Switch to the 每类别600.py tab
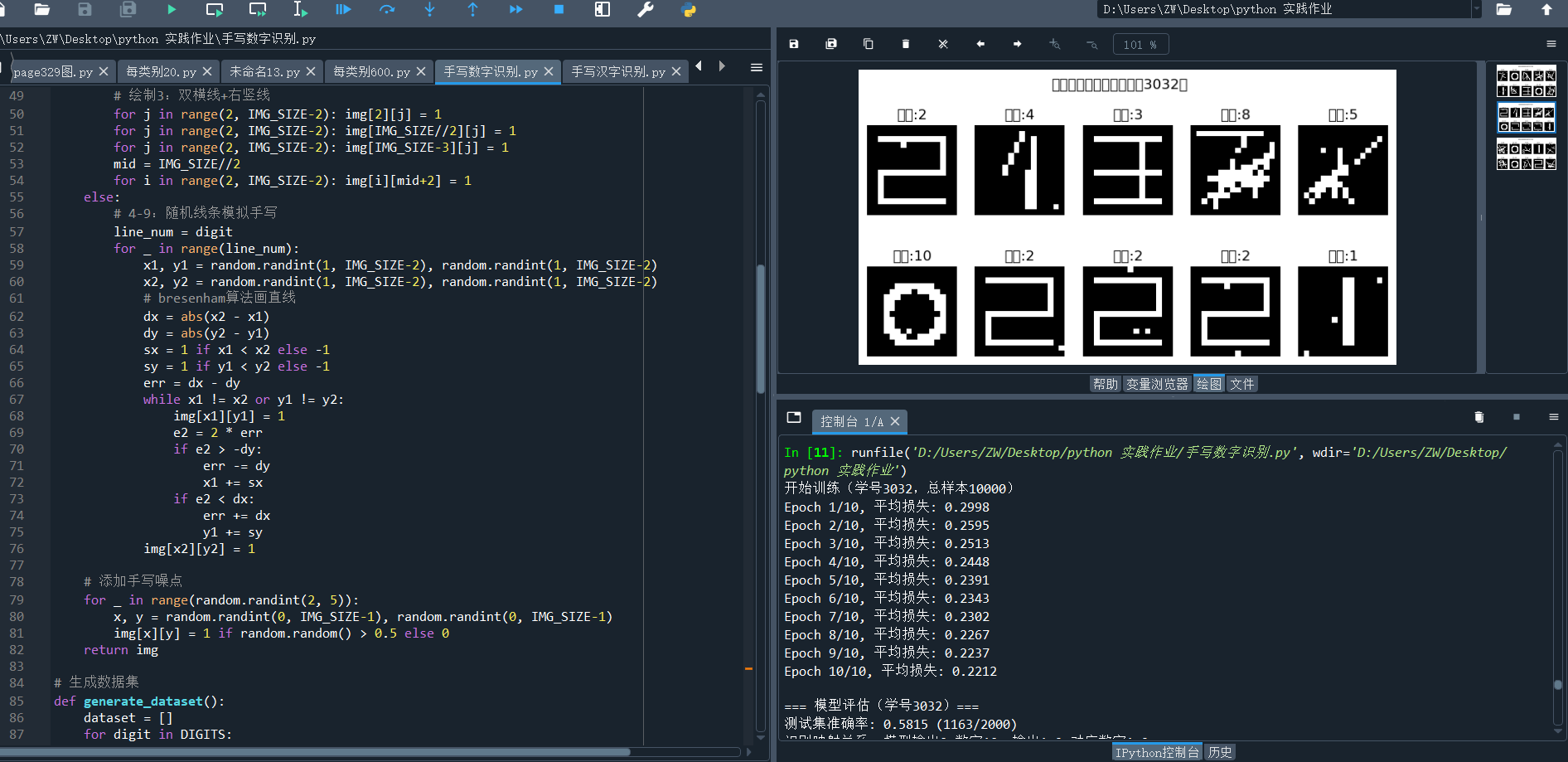This screenshot has width=1568, height=762. [x=371, y=72]
